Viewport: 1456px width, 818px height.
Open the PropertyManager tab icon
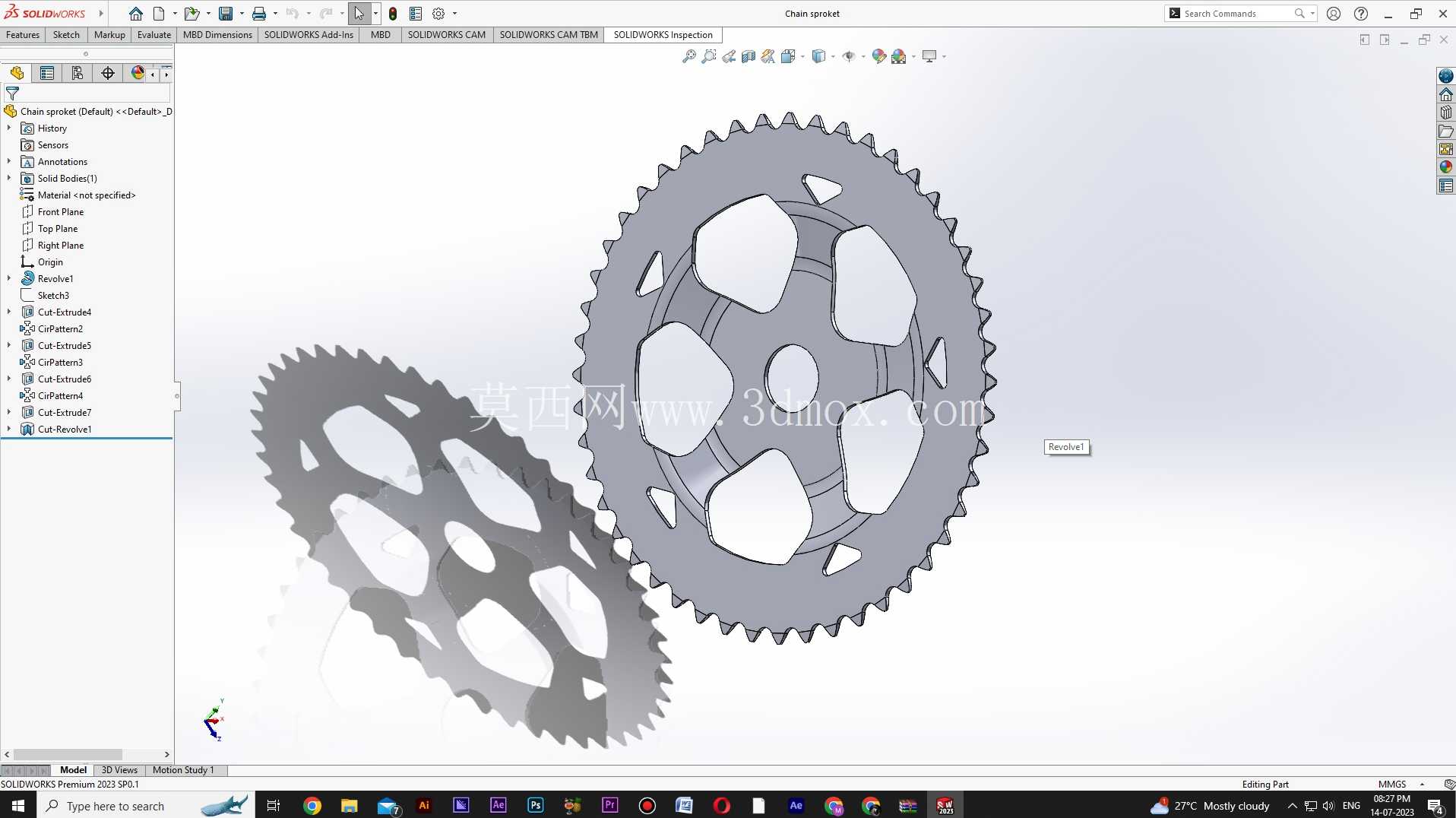pos(47,73)
